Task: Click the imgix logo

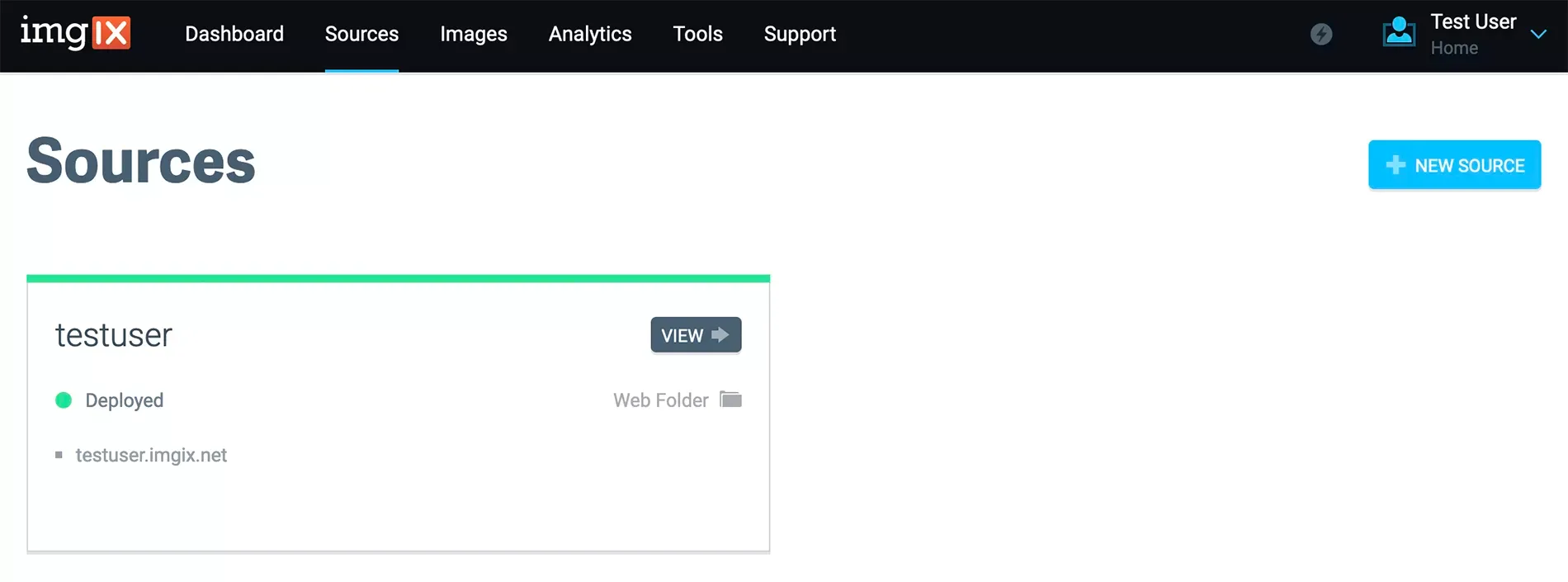Action: (x=75, y=34)
